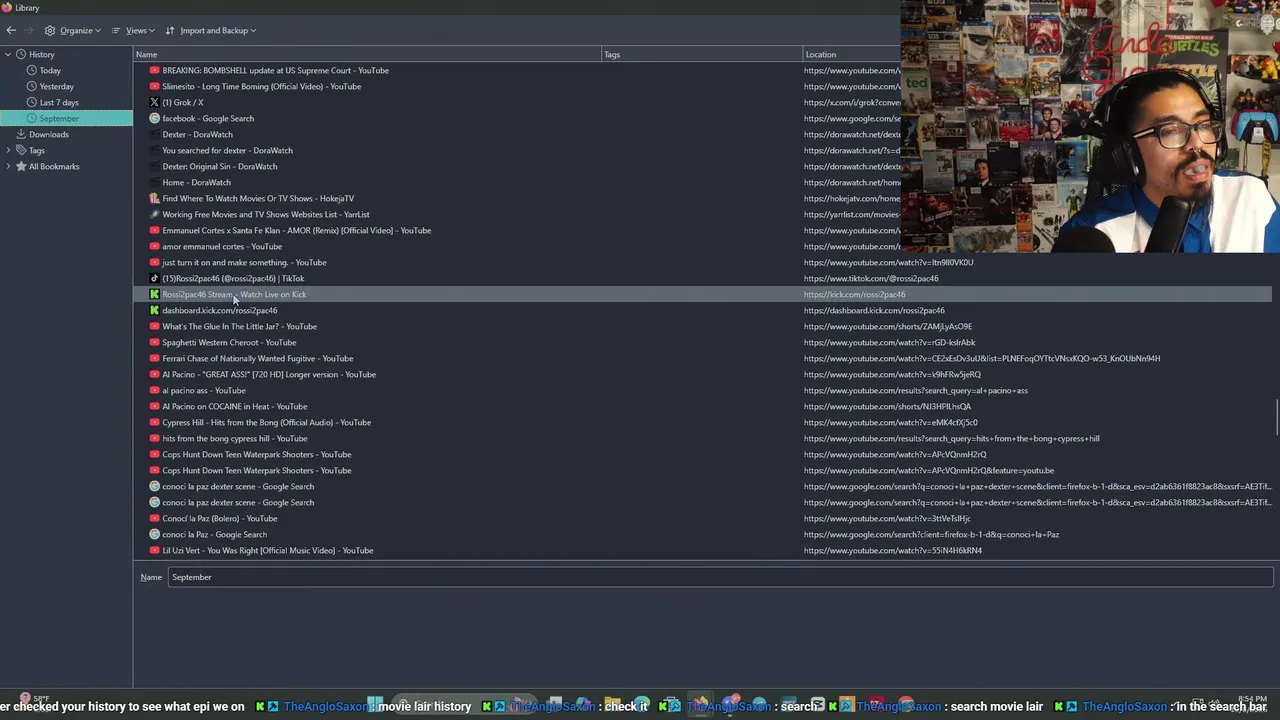
Task: Open the Import and Backup dropdown
Action: tap(210, 30)
